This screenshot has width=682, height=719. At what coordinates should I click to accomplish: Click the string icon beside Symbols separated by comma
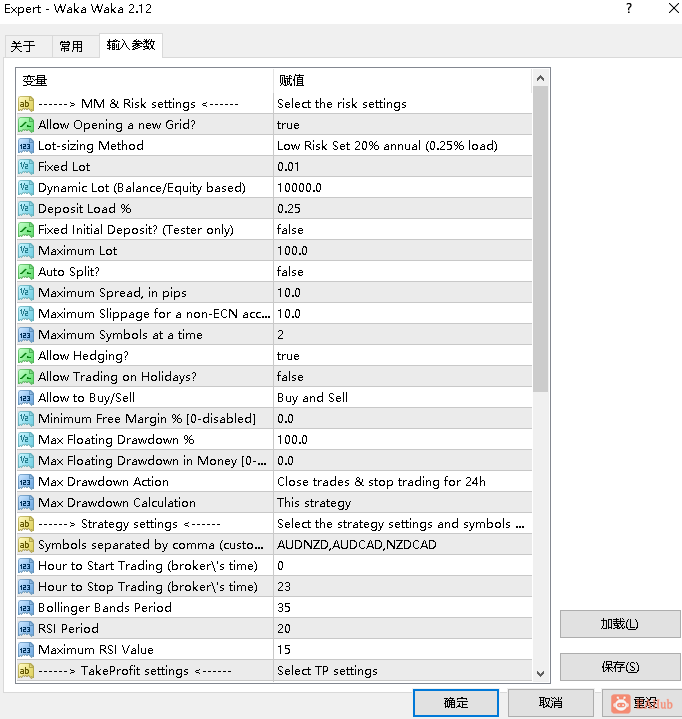pos(26,545)
